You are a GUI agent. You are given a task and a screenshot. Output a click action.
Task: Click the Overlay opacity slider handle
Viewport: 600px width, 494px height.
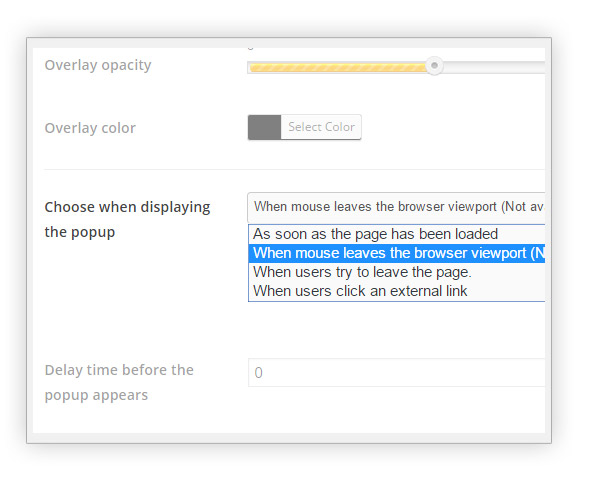(434, 65)
